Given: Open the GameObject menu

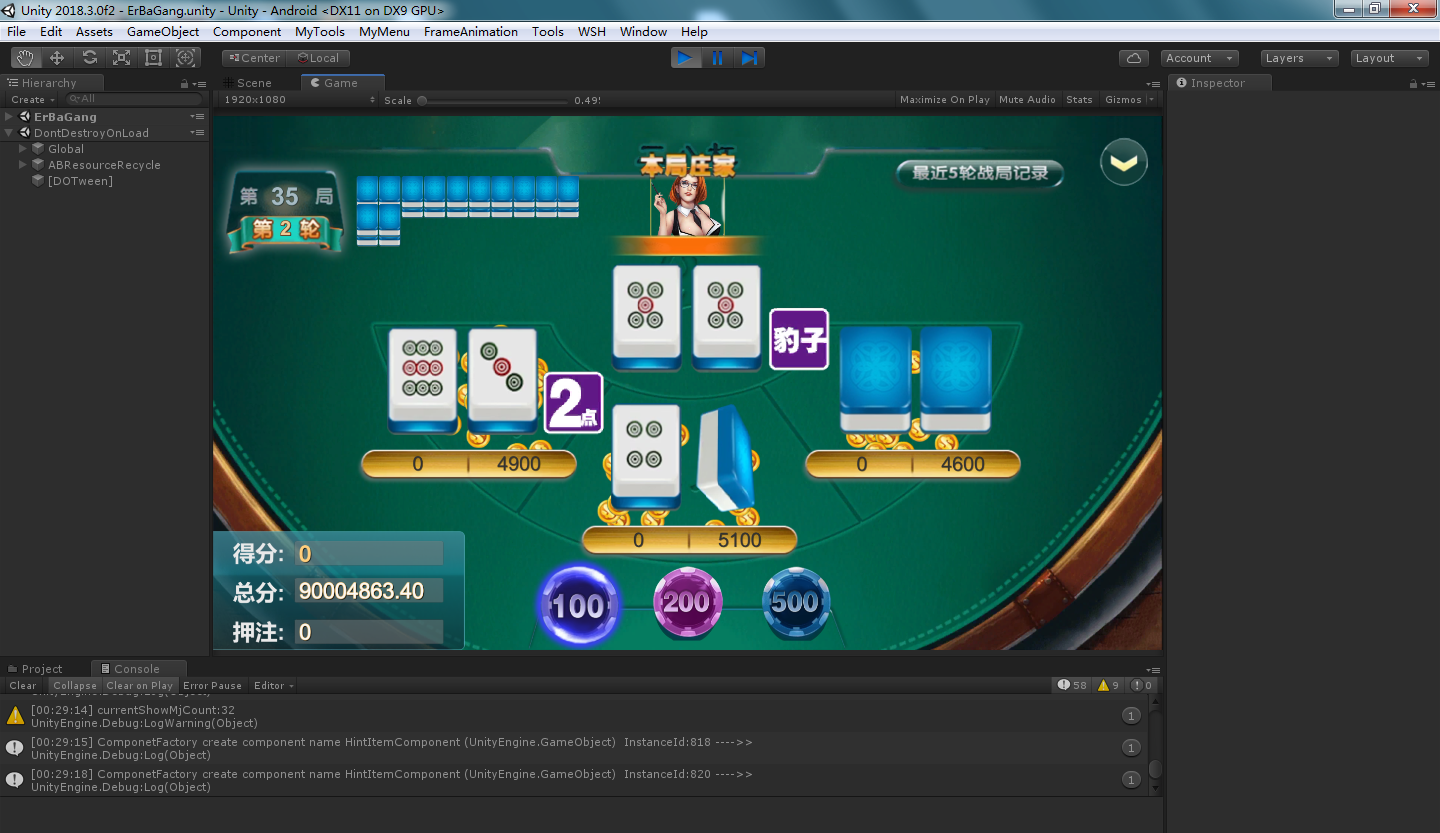Looking at the screenshot, I should point(163,32).
